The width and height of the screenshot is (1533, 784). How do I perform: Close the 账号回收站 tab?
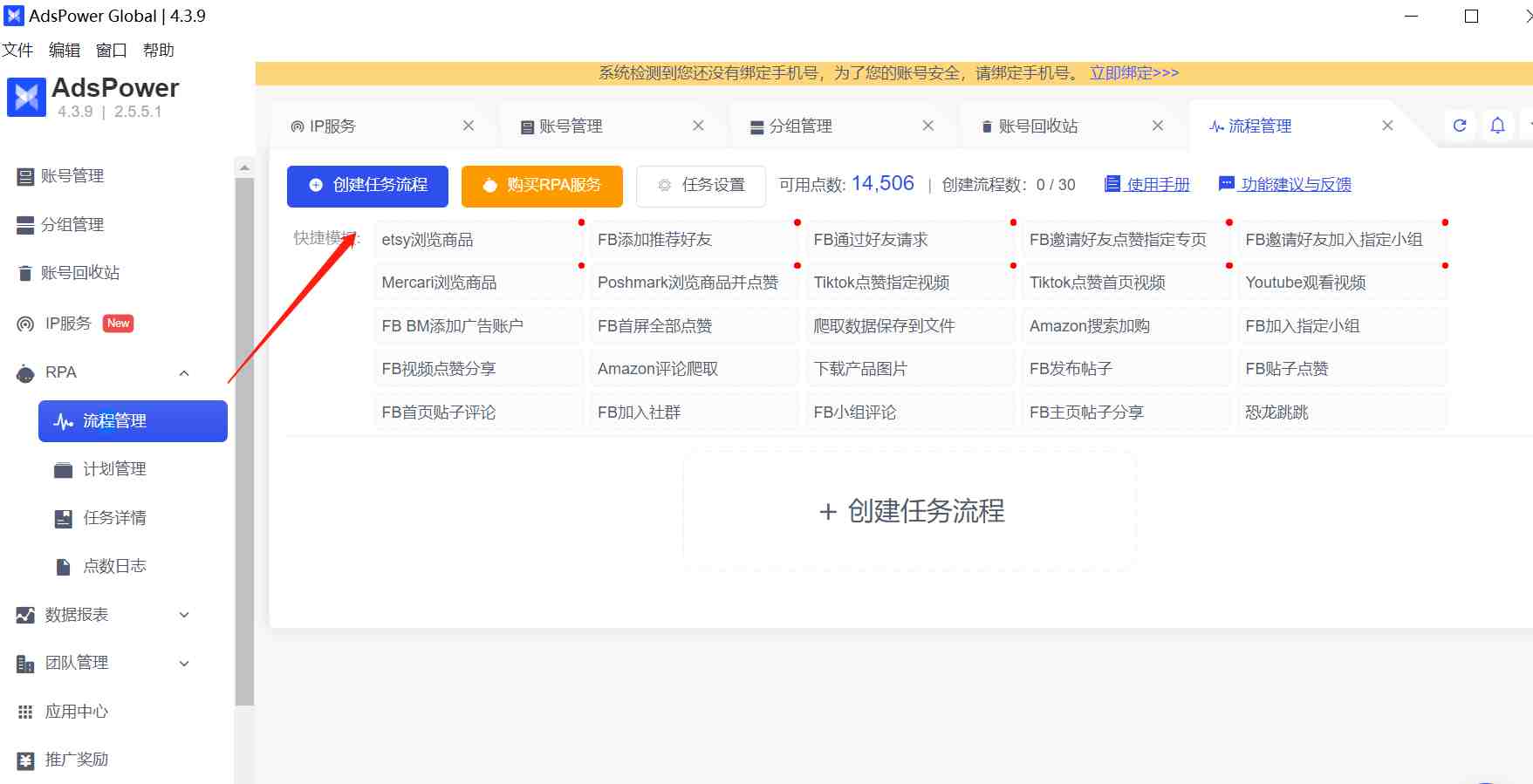(x=1158, y=126)
